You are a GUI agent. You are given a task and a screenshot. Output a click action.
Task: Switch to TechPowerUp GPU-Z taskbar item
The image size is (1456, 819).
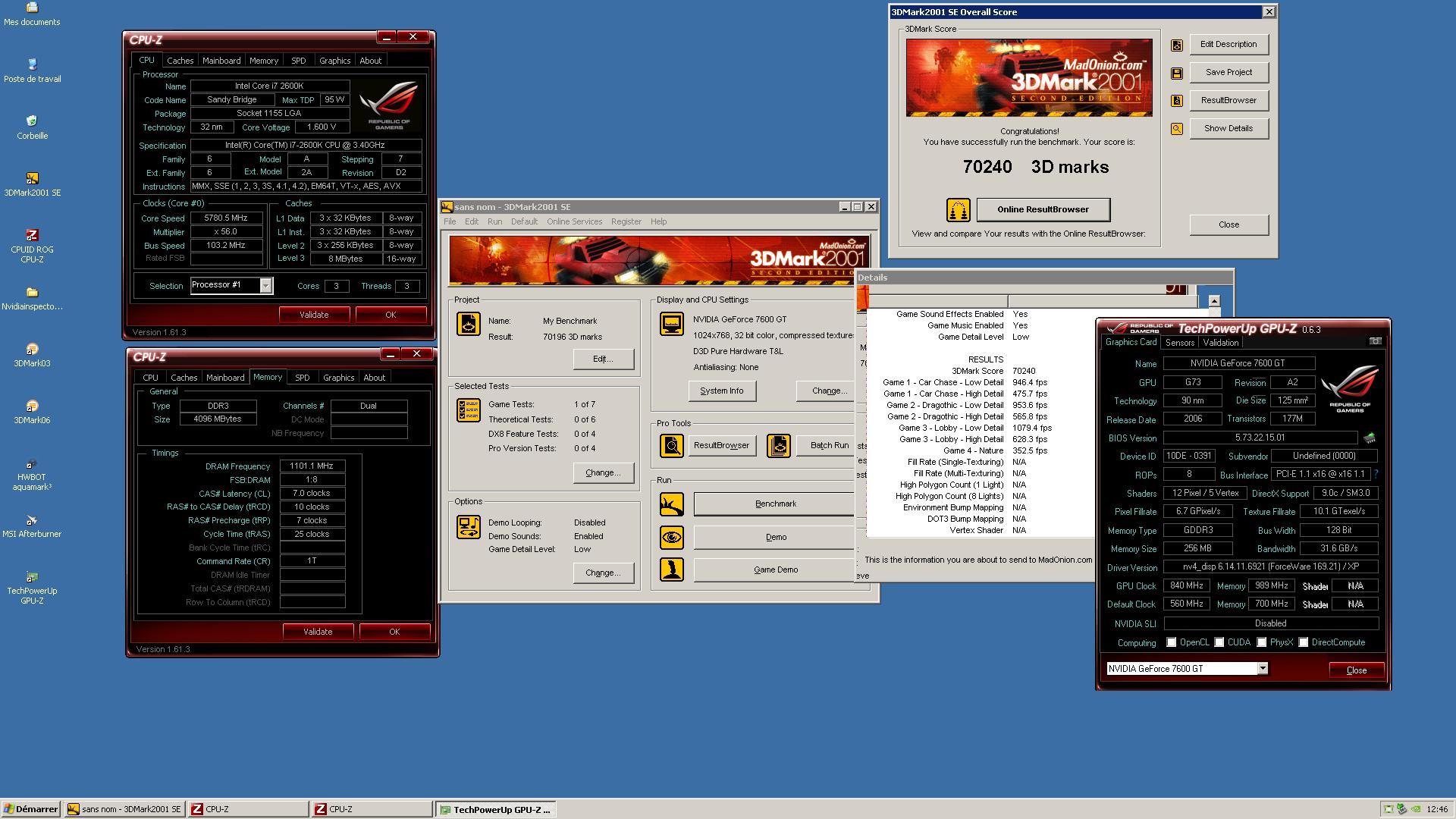496,810
